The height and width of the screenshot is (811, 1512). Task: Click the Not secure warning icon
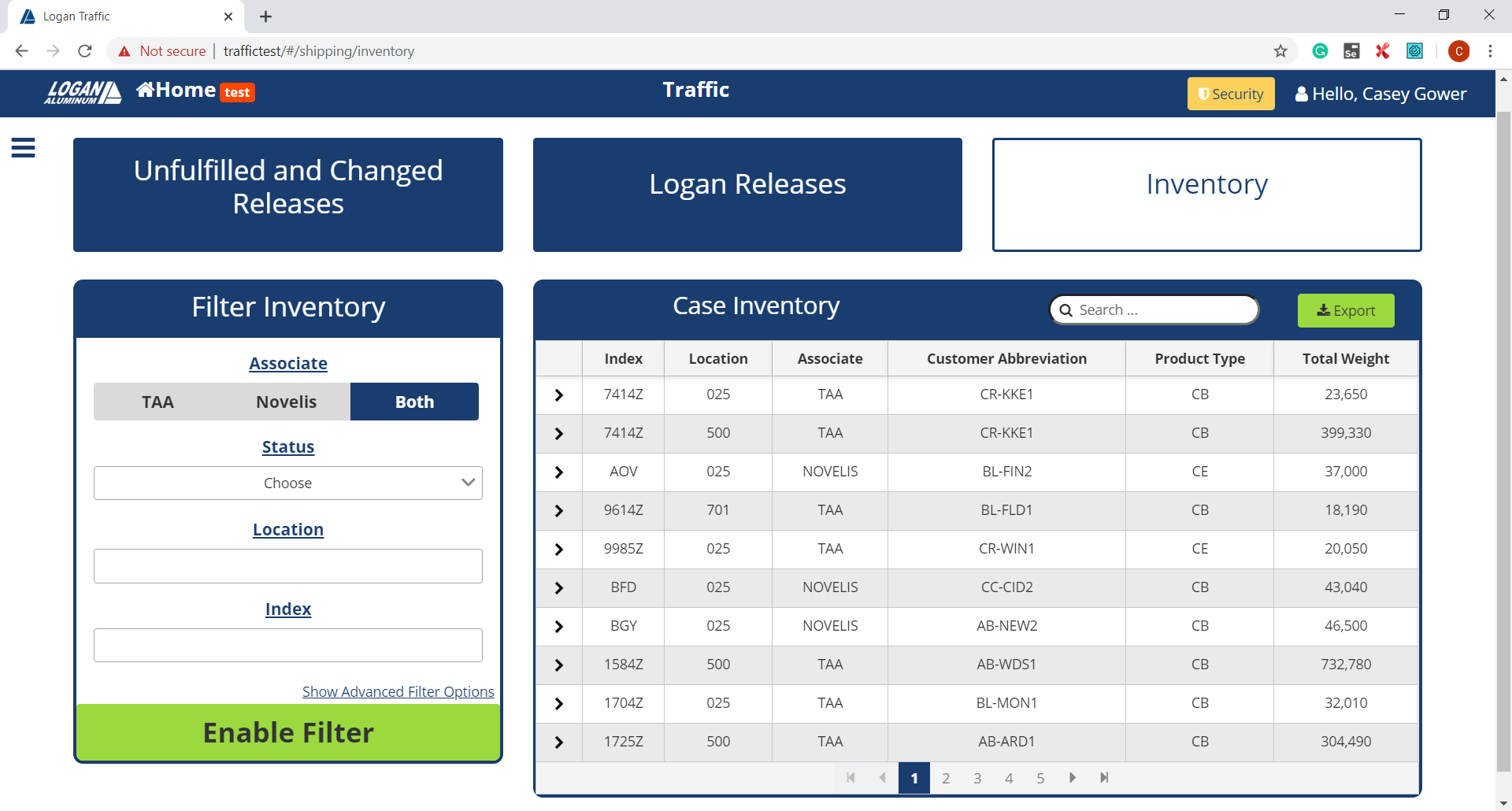tap(124, 51)
